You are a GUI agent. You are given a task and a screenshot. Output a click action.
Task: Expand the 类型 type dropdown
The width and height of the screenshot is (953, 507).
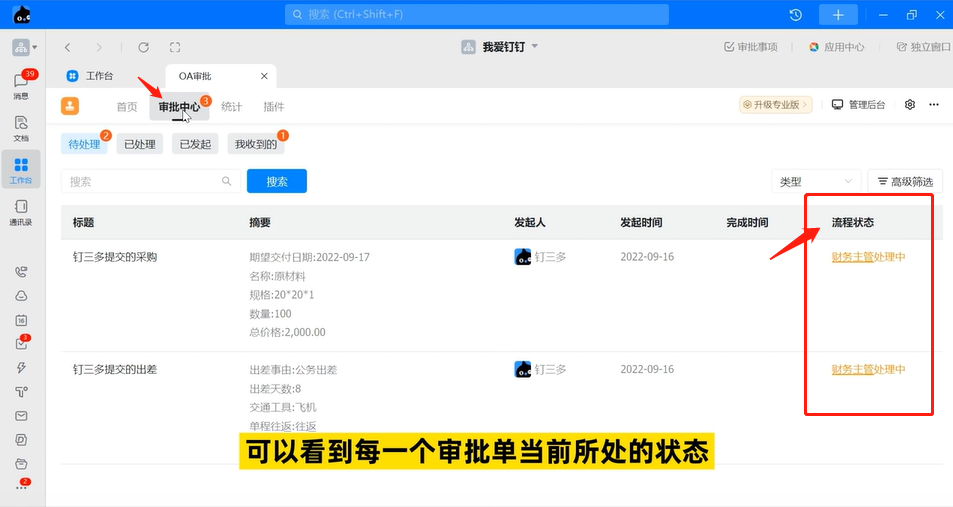(x=816, y=181)
